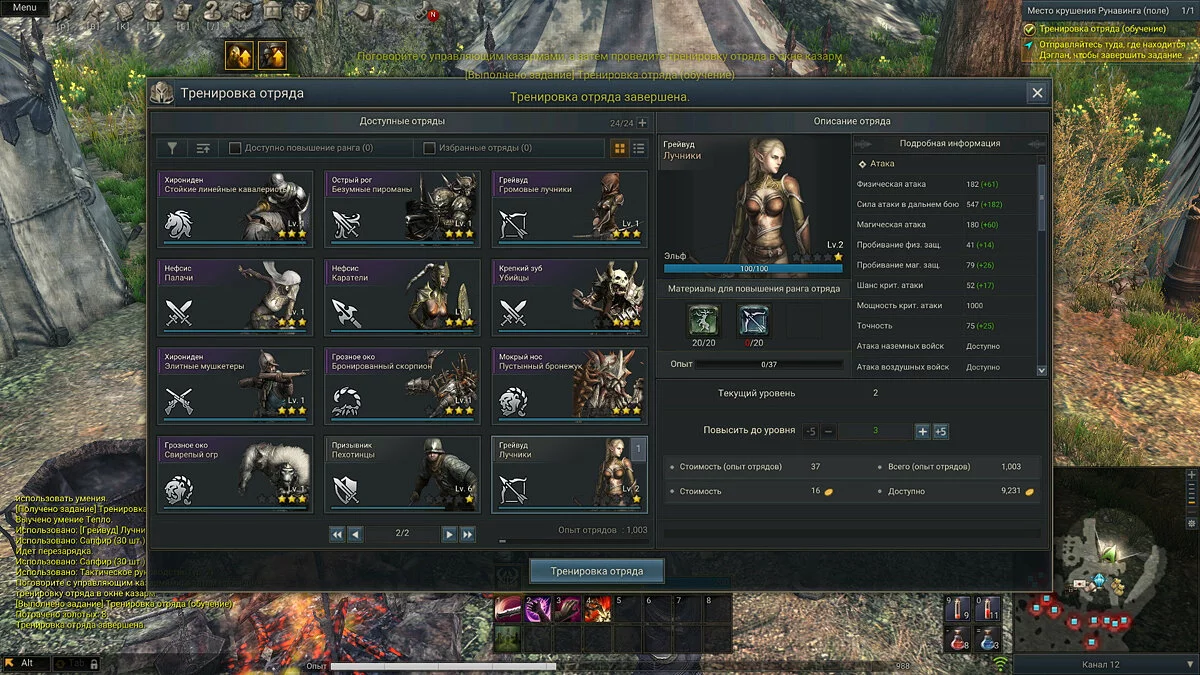
Task: Increase target level by one with plus
Action: click(x=922, y=431)
